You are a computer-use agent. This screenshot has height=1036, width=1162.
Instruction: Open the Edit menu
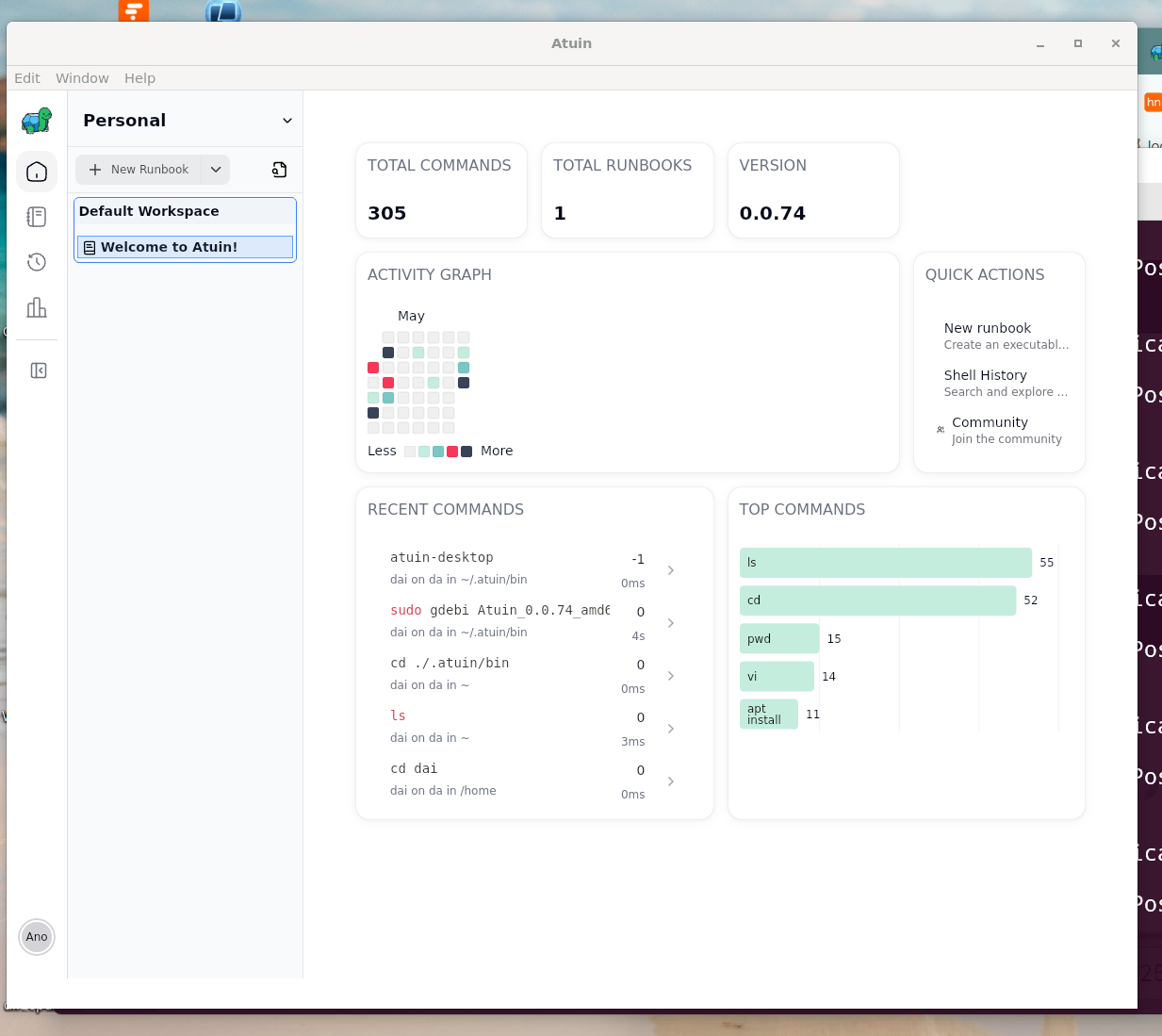(27, 78)
